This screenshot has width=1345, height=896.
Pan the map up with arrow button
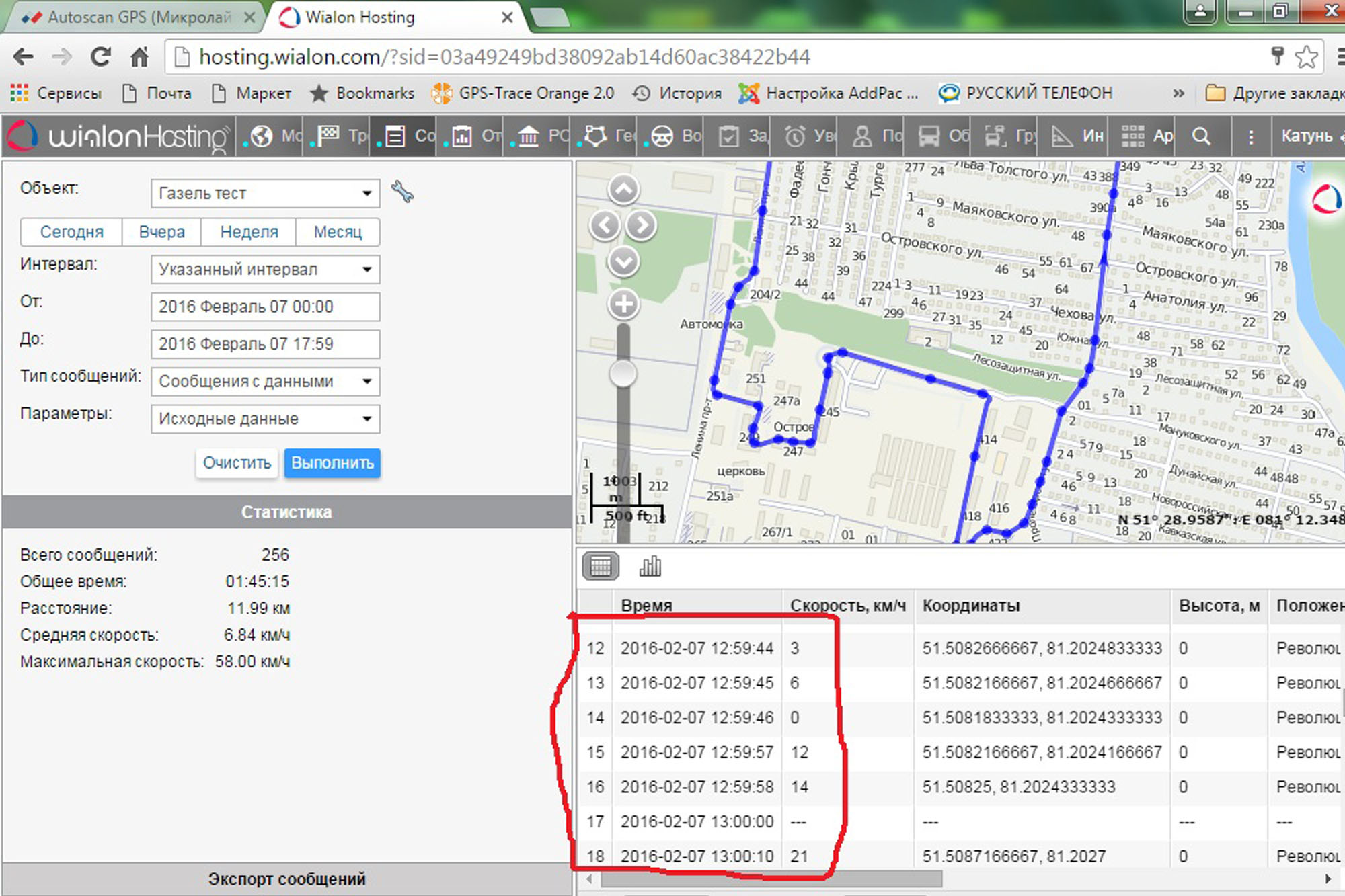[x=623, y=190]
